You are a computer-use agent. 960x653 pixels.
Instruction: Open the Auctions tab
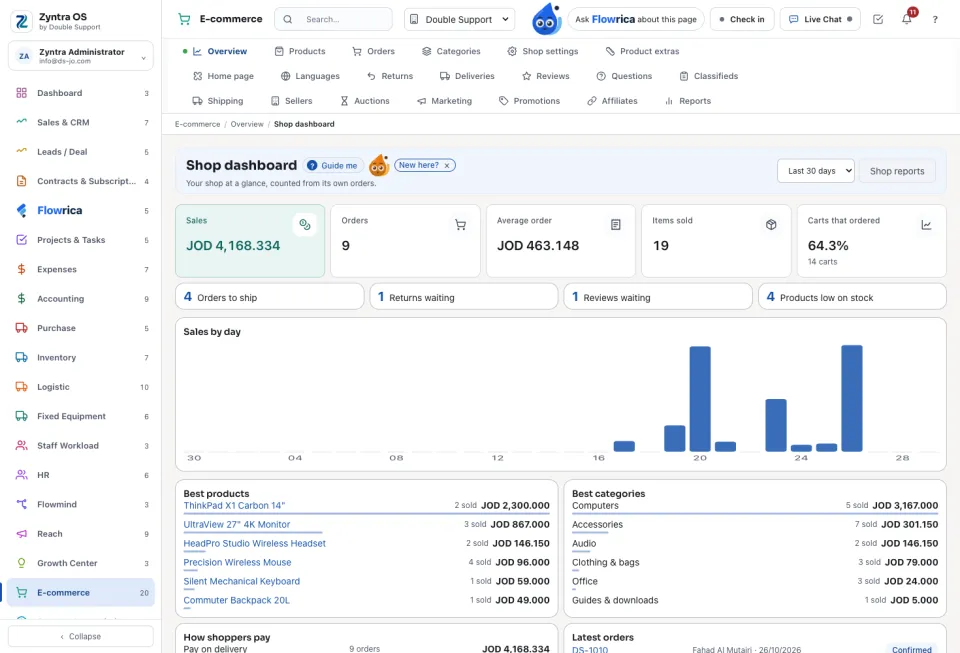click(365, 101)
